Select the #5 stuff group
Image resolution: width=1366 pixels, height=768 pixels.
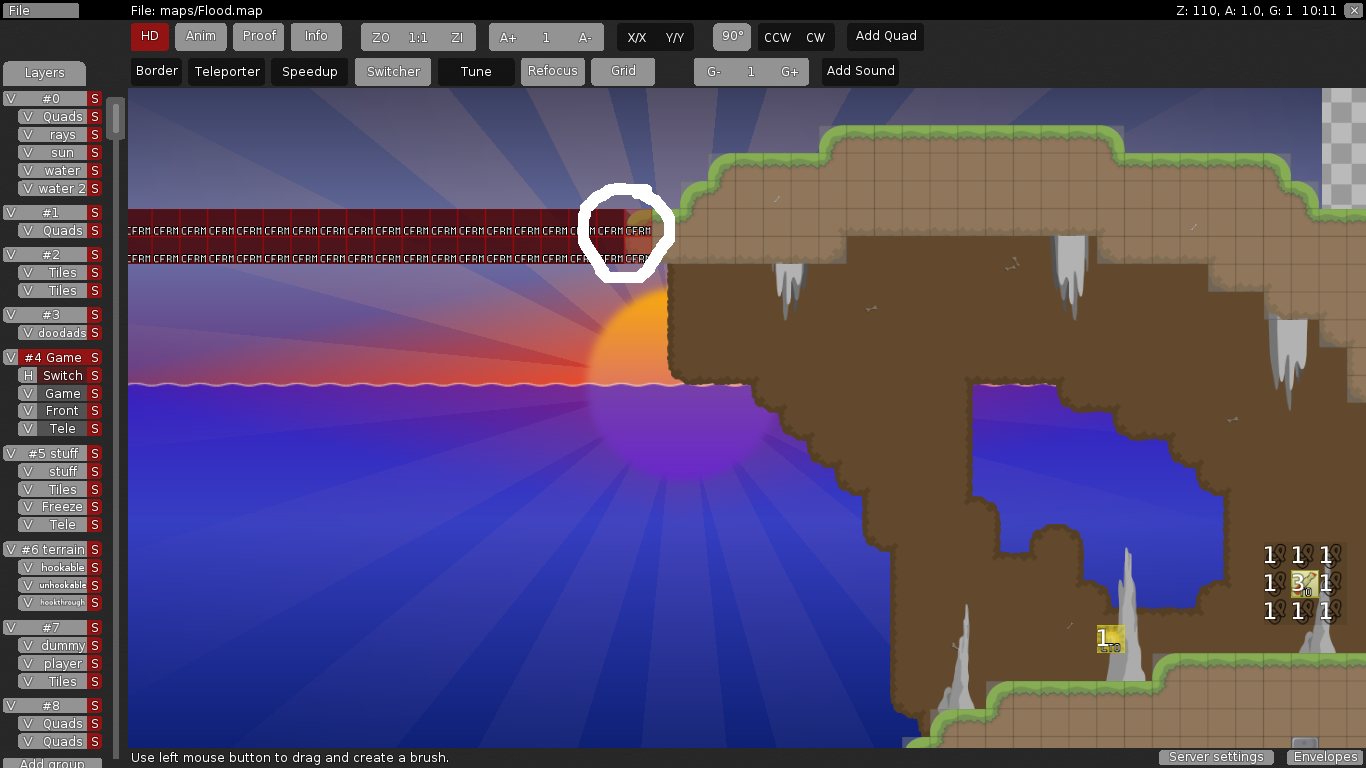53,454
